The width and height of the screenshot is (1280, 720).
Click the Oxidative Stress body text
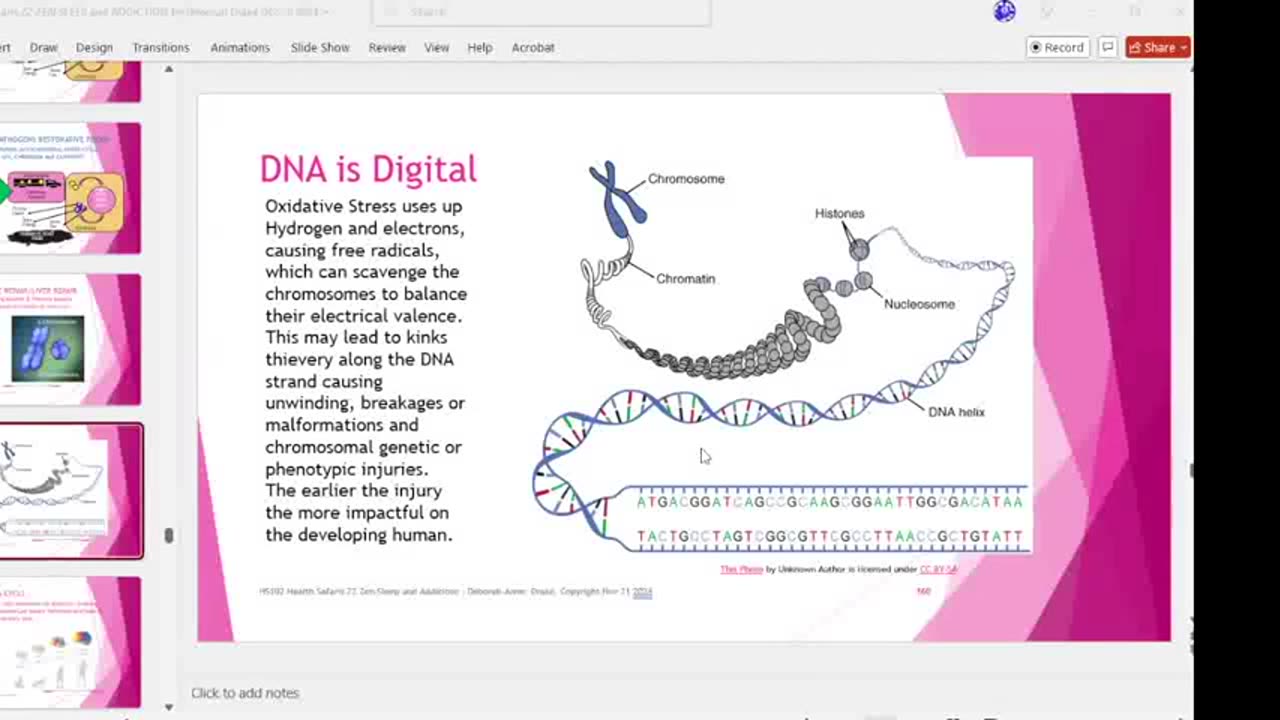pos(365,370)
